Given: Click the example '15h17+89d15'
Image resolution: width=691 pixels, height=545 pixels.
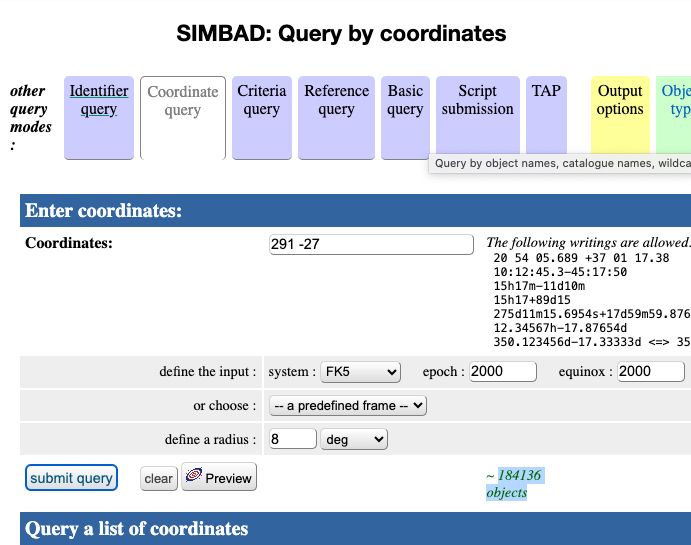Looking at the screenshot, I should point(532,300).
